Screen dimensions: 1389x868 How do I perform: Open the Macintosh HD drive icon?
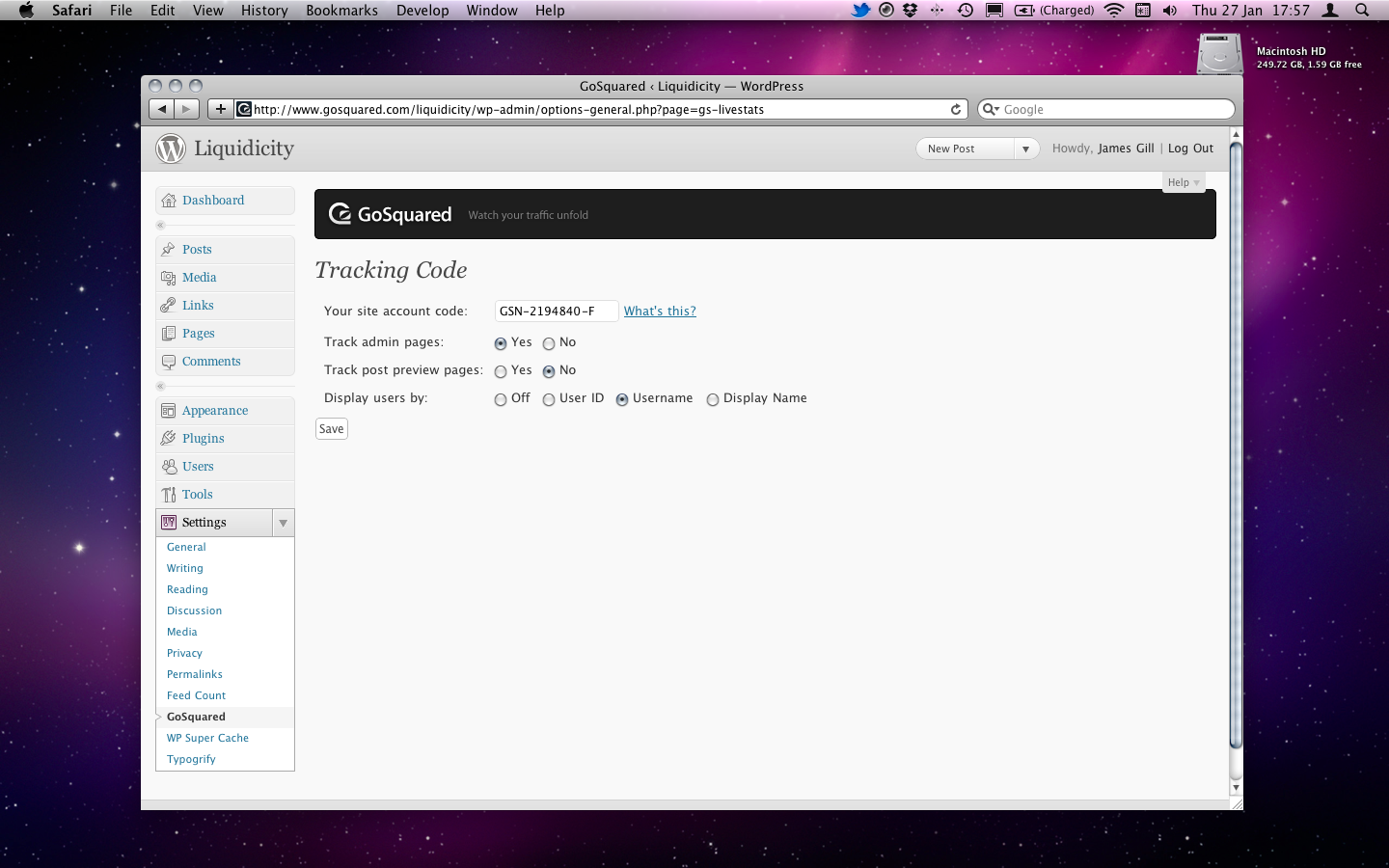pos(1219,54)
